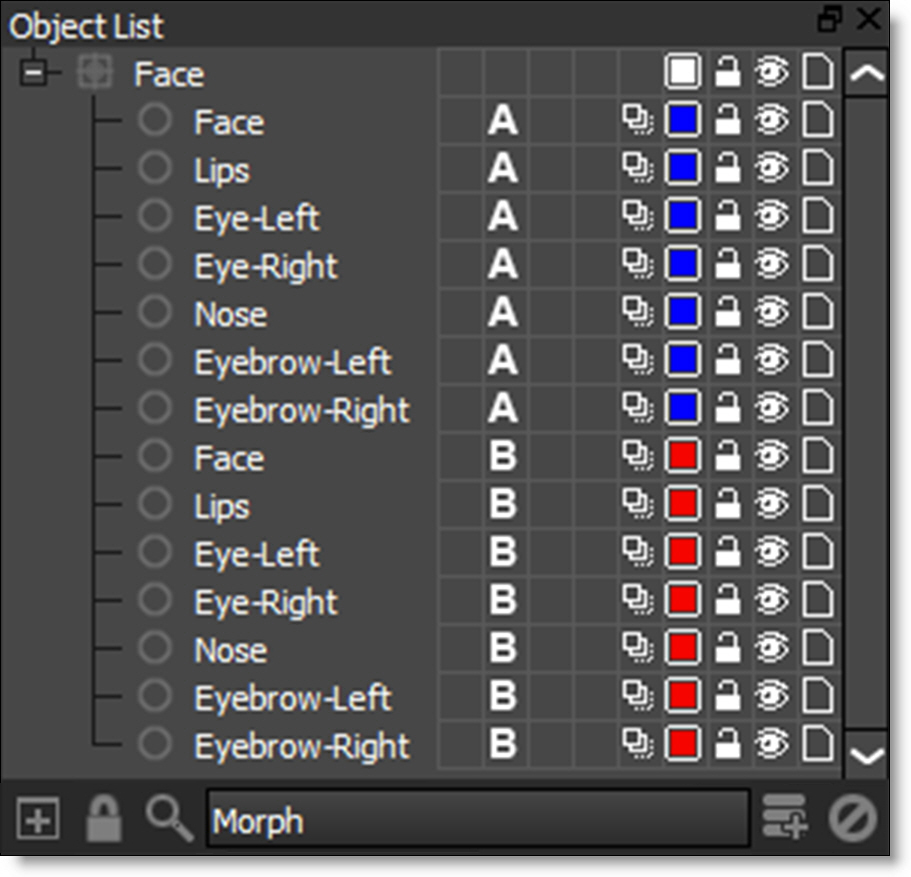Click the A label on Face row
This screenshot has height=877, width=911.
pos(503,122)
